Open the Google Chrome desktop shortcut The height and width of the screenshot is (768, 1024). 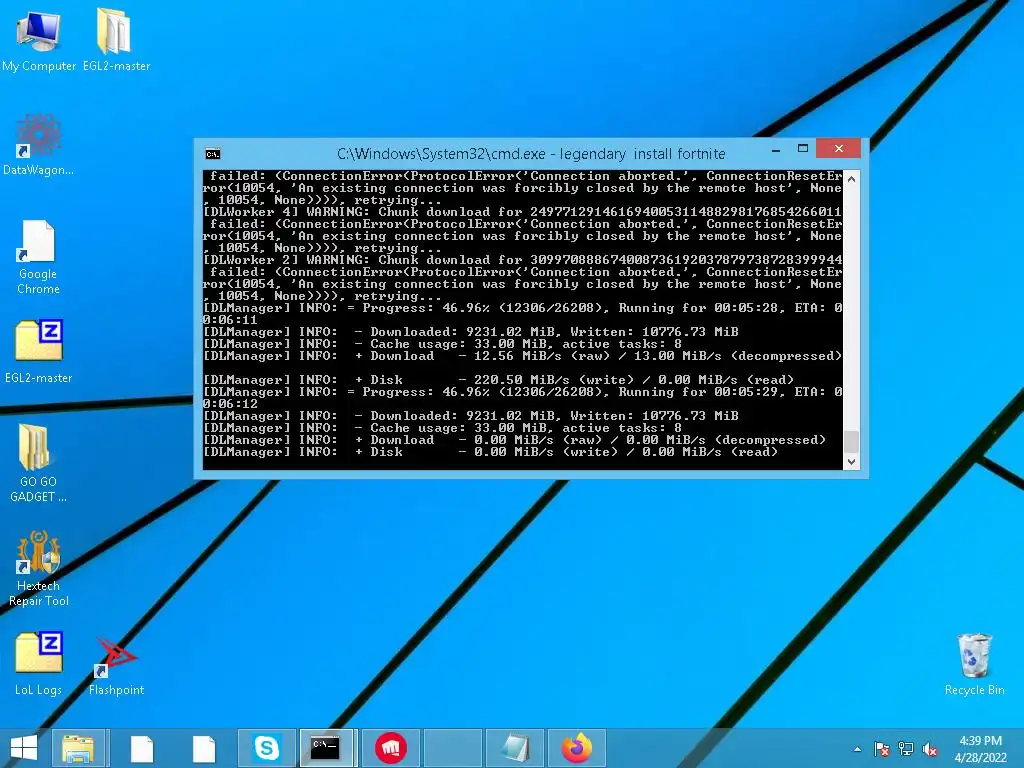(x=38, y=257)
